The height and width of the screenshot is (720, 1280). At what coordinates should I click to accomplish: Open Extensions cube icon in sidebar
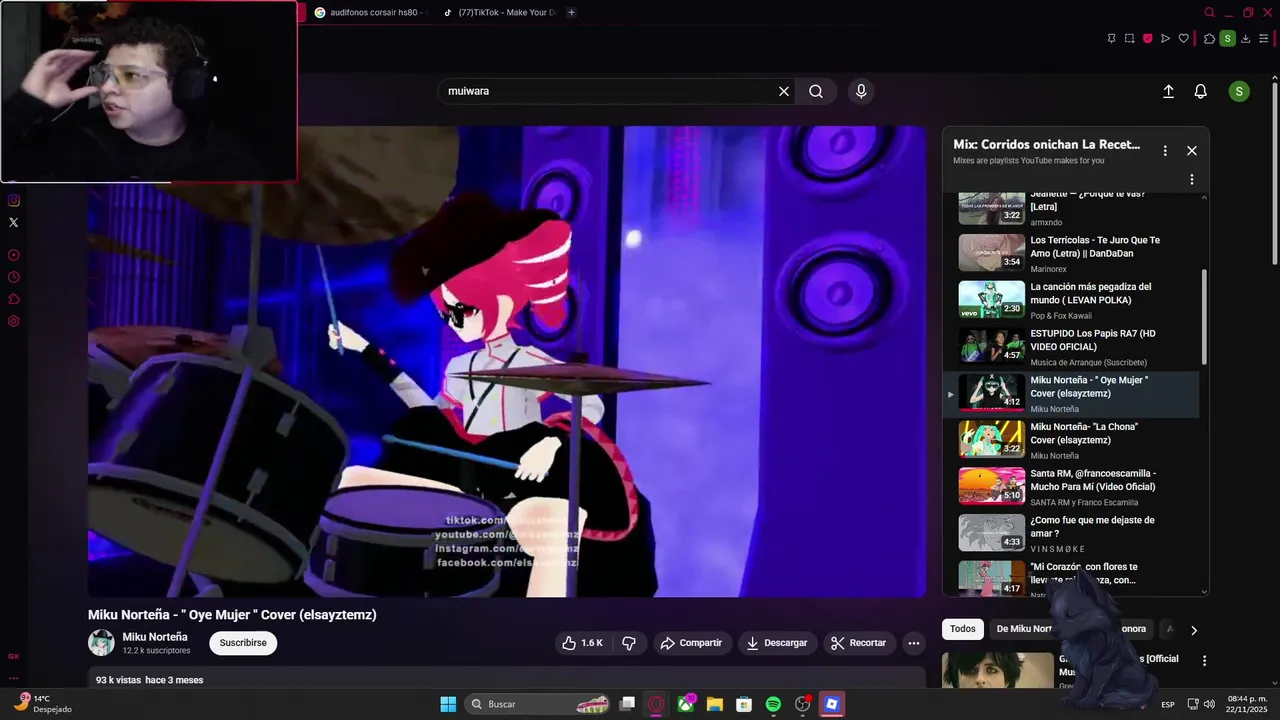coord(14,299)
